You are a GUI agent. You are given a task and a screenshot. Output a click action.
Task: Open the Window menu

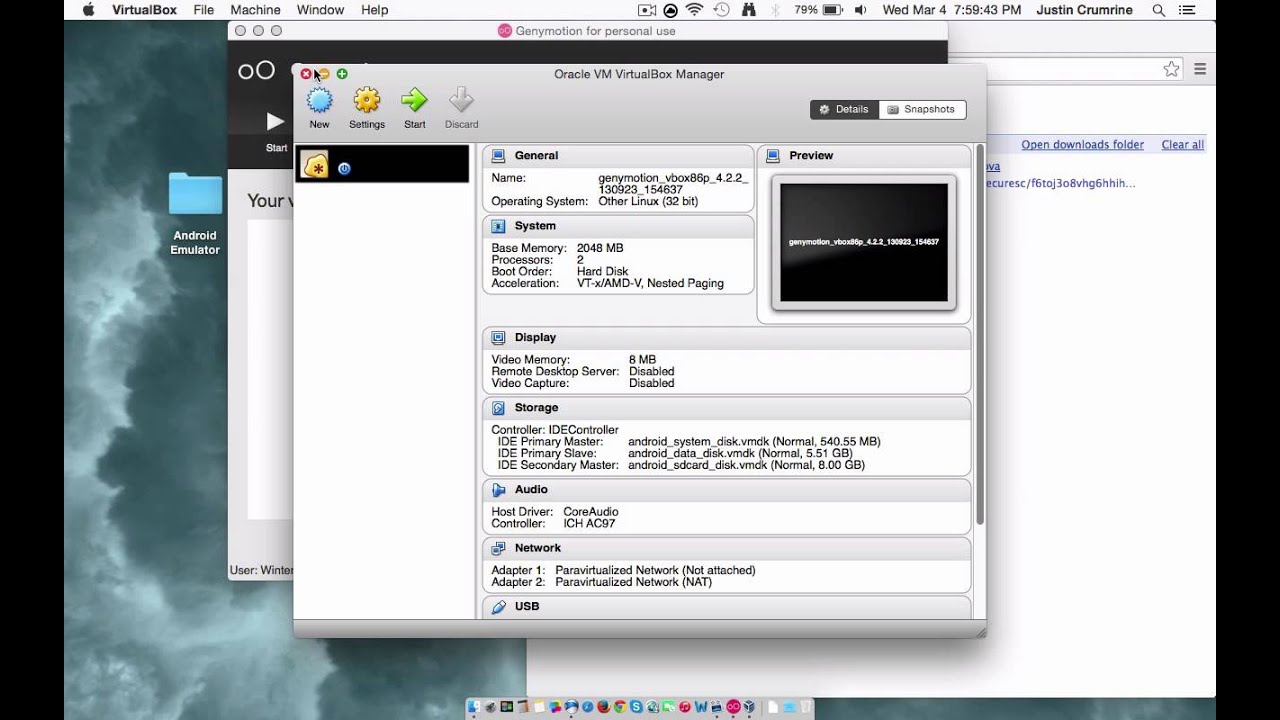320,10
